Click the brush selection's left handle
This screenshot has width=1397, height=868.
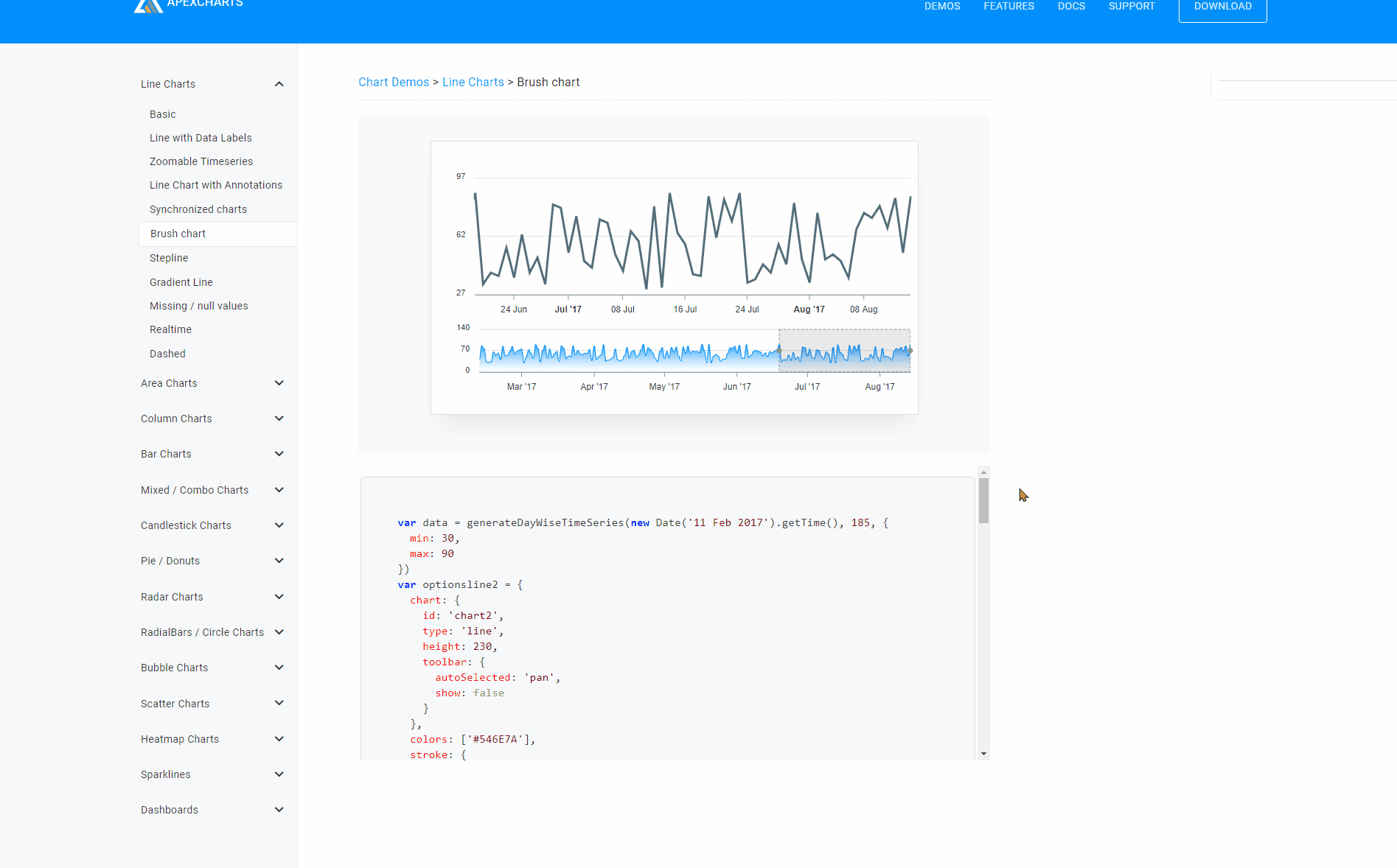pos(779,351)
